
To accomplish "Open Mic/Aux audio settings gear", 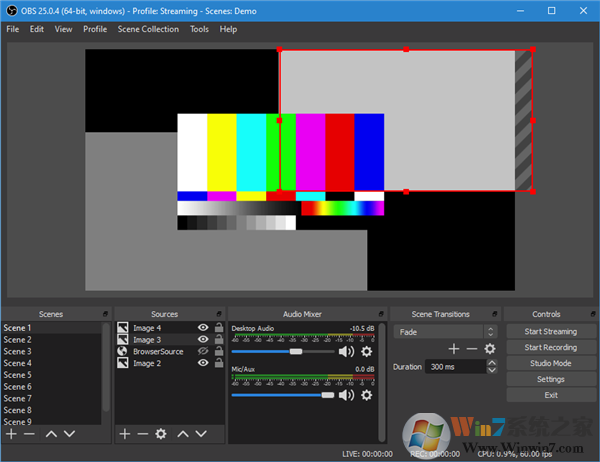I will (x=366, y=395).
